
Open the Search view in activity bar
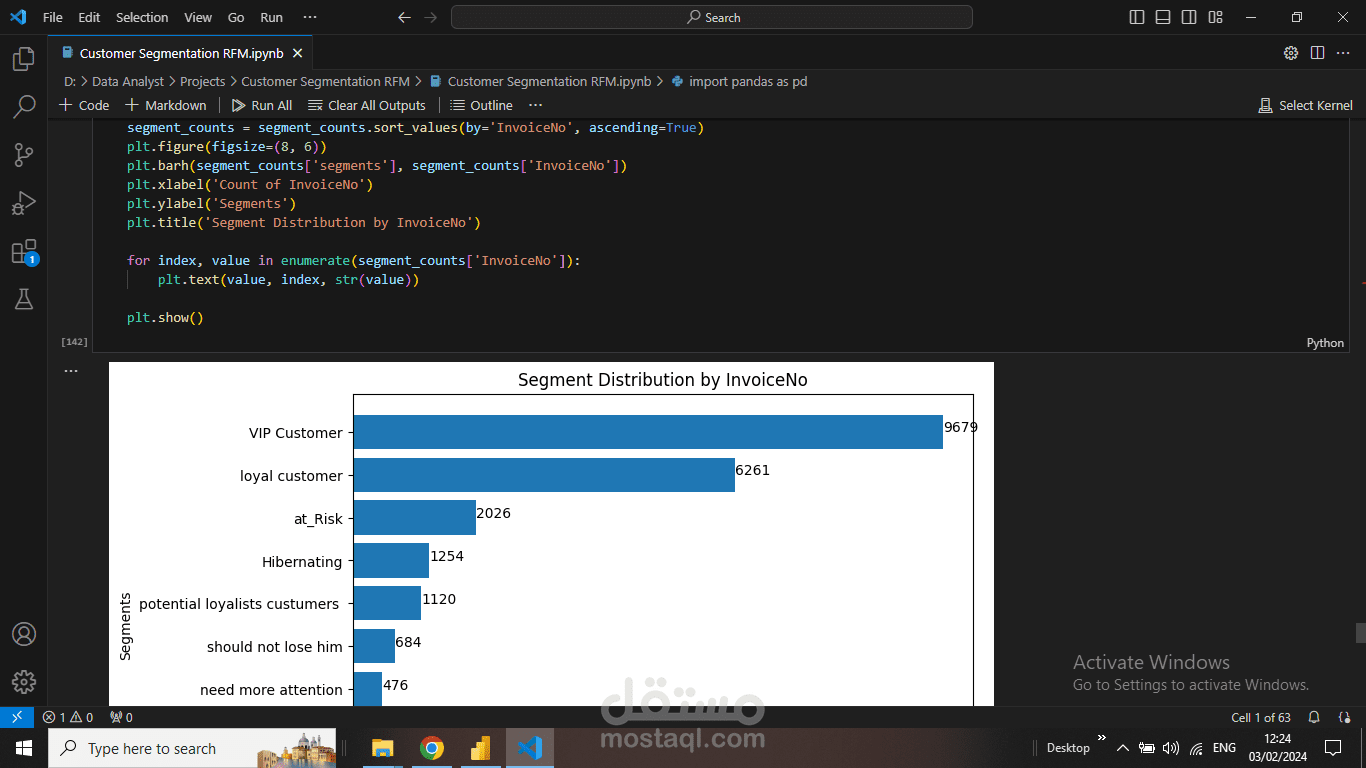[x=23, y=106]
